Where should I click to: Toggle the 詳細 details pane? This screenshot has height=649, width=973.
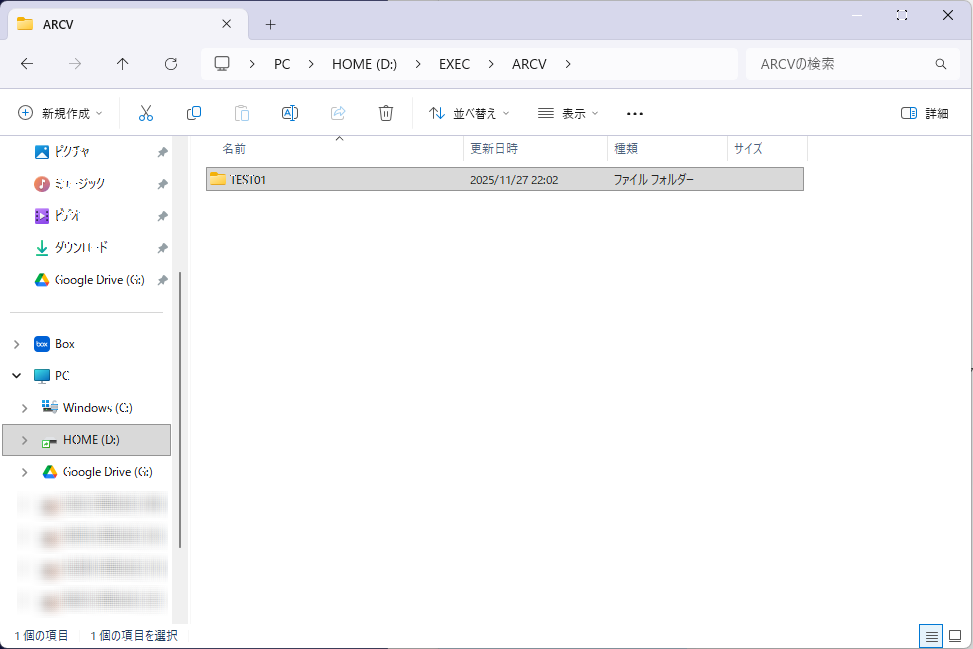(925, 113)
